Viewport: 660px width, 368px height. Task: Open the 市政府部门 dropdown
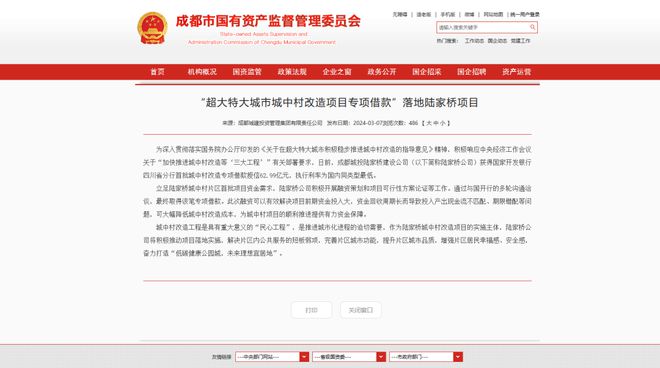pyautogui.click(x=426, y=357)
